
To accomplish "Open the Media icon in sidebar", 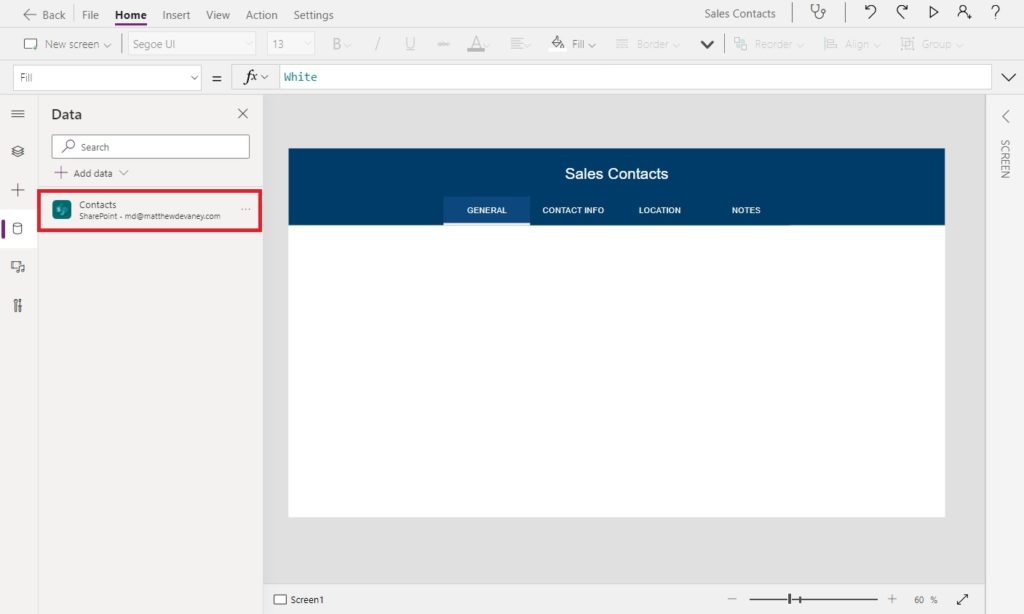I will [x=18, y=267].
